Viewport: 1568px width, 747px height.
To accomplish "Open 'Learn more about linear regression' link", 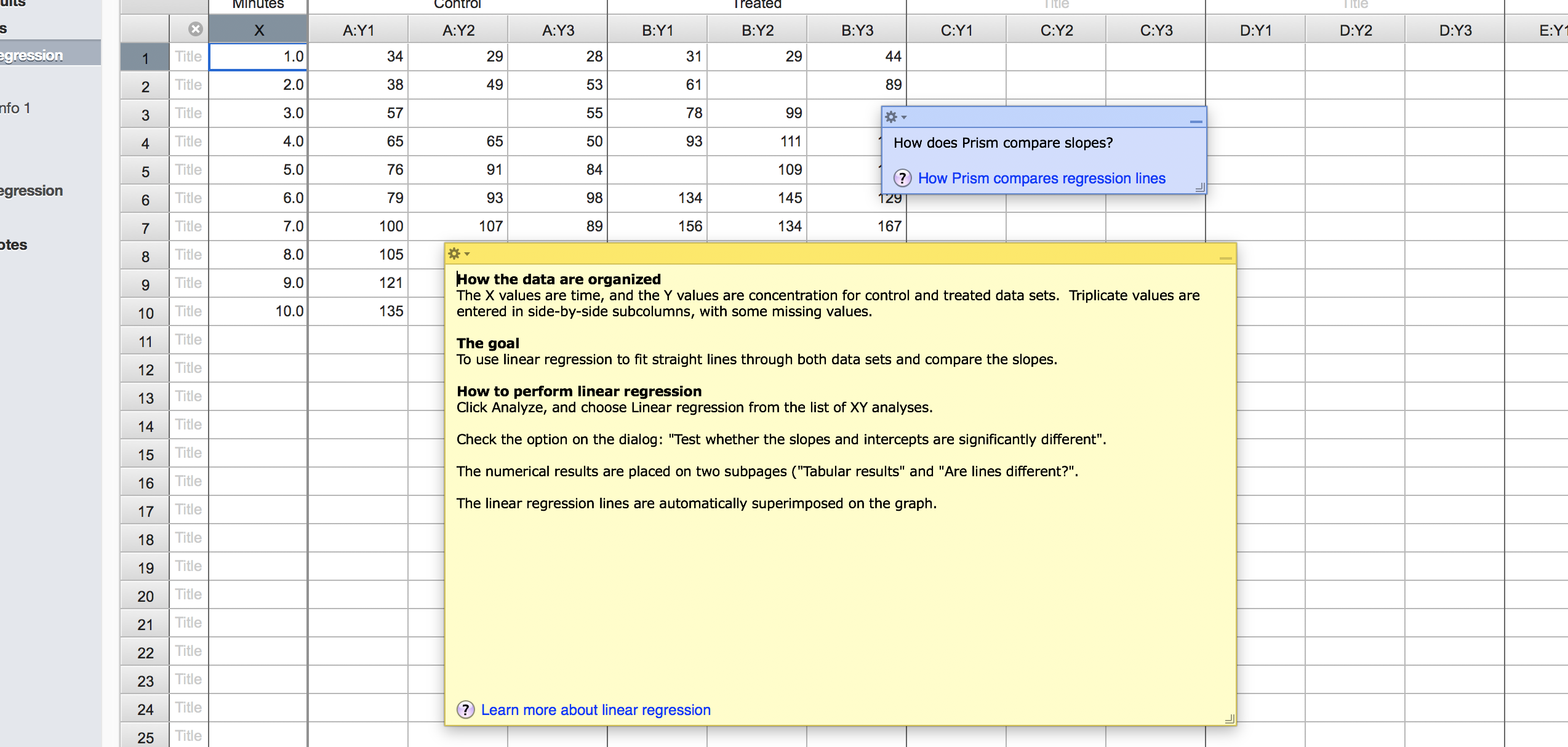I will (x=596, y=709).
